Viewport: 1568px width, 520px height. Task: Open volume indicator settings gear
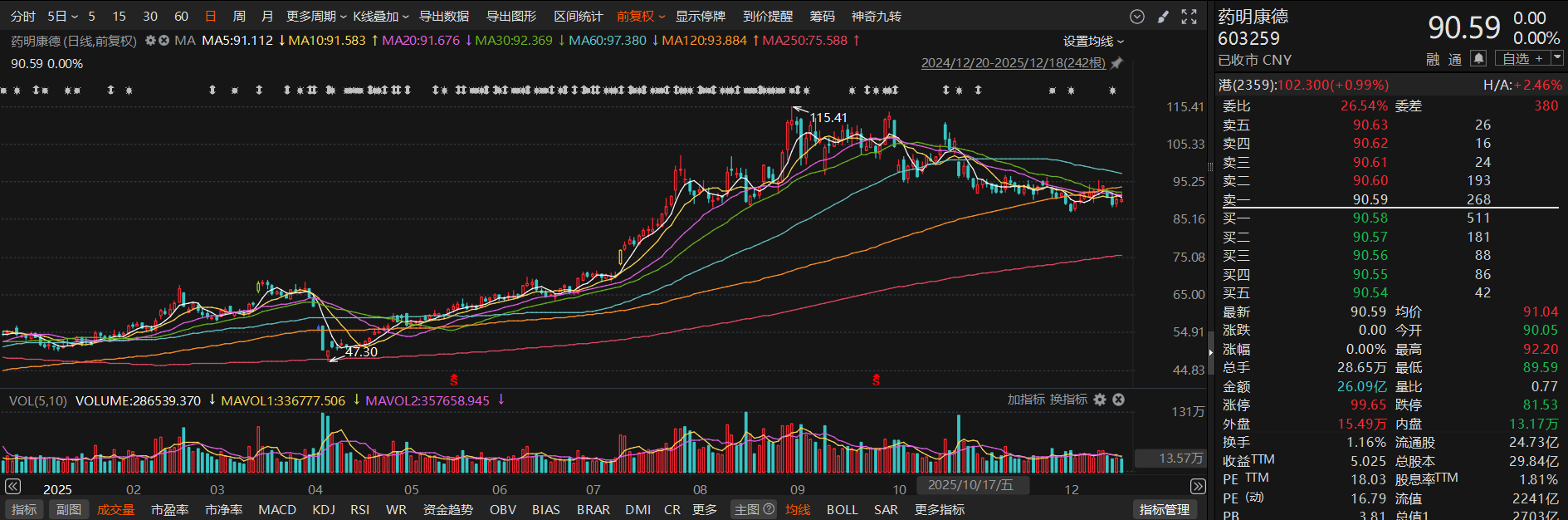click(x=1100, y=400)
